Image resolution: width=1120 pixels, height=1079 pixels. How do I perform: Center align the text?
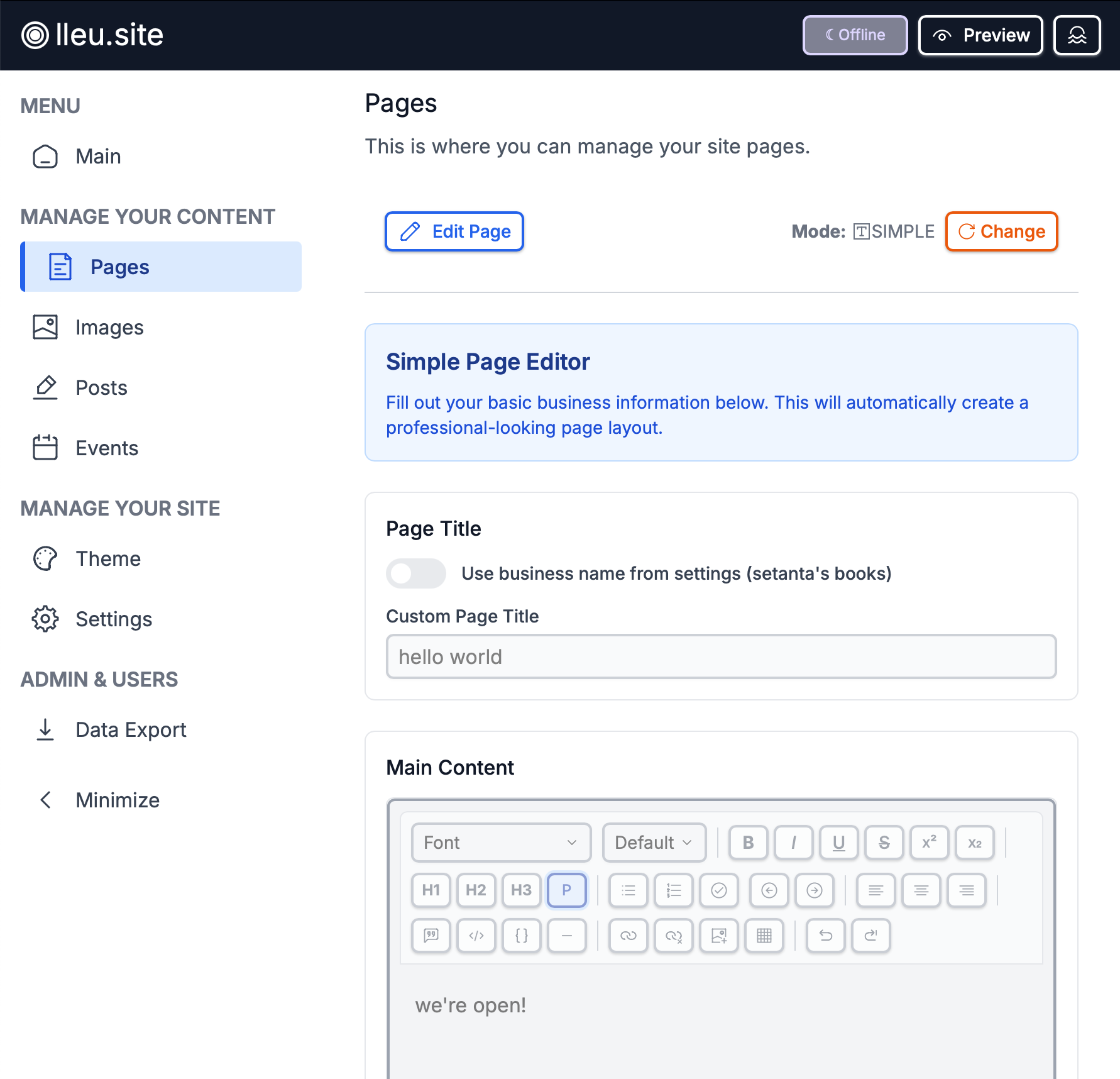coord(921,890)
